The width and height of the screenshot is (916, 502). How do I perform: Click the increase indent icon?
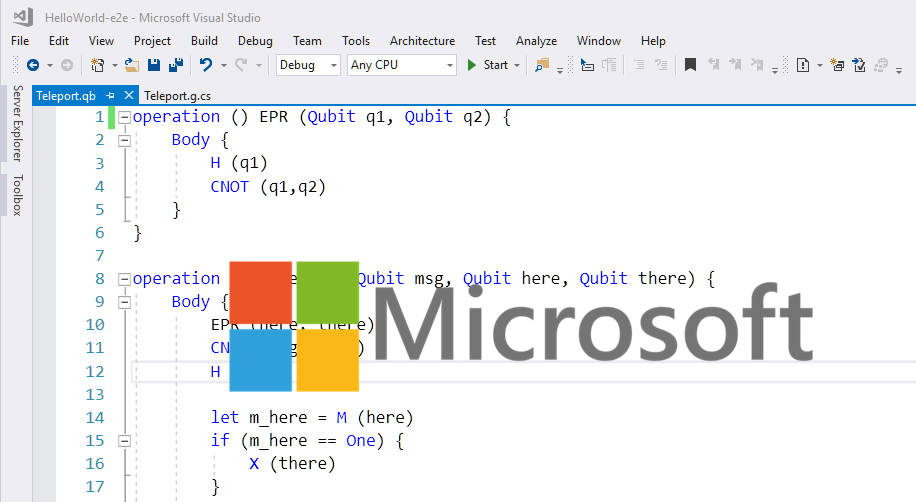click(661, 65)
